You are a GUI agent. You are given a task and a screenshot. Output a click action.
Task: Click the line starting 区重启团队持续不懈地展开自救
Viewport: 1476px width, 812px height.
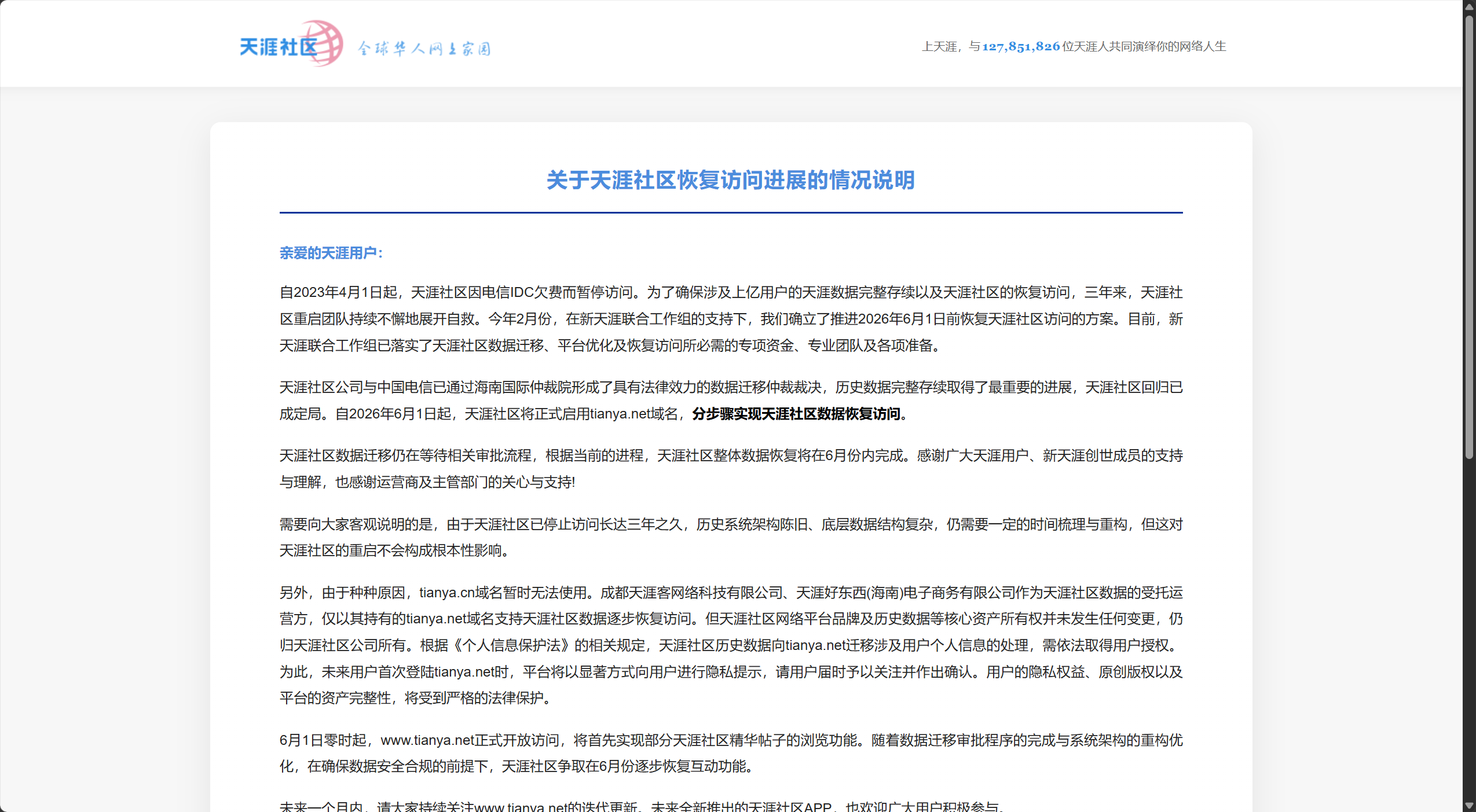(x=731, y=319)
